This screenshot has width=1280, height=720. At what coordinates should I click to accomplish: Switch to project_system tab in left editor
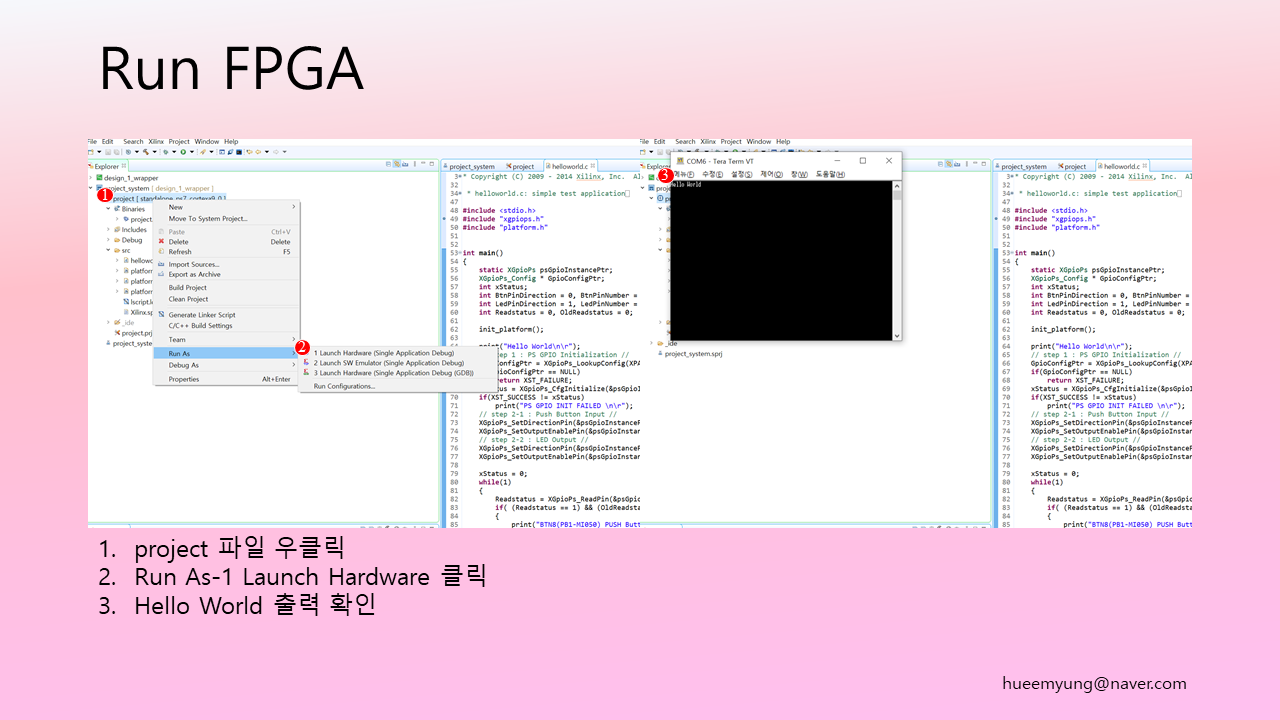pyautogui.click(x=469, y=166)
